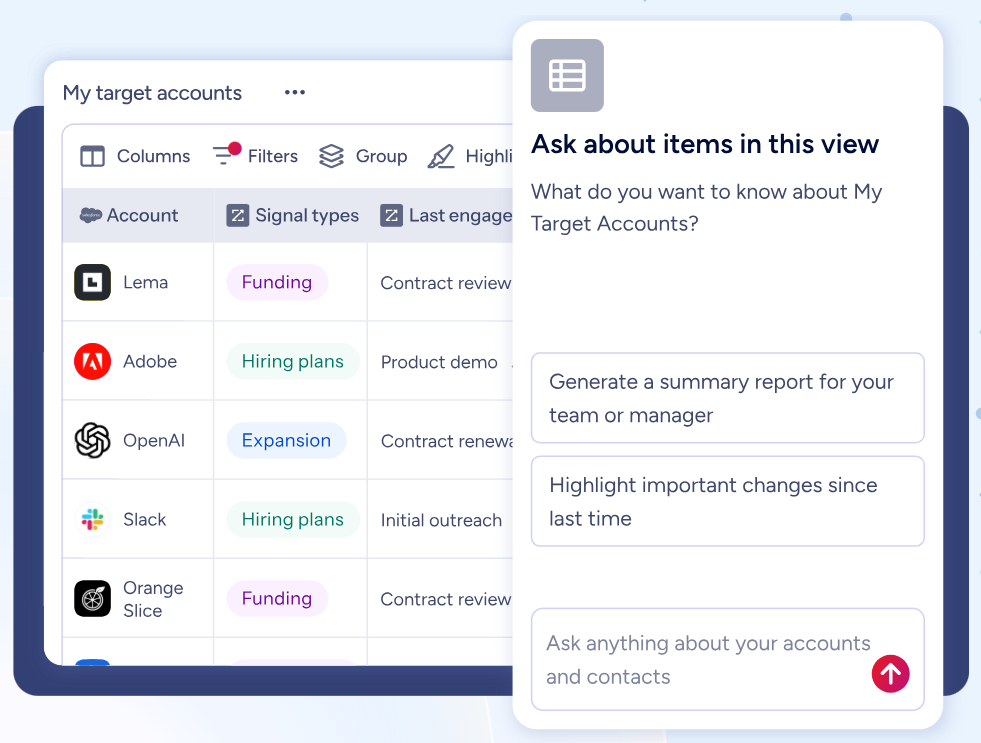Click the gray table view icon in Ask panel
The height and width of the screenshot is (743, 981).
coord(567,76)
